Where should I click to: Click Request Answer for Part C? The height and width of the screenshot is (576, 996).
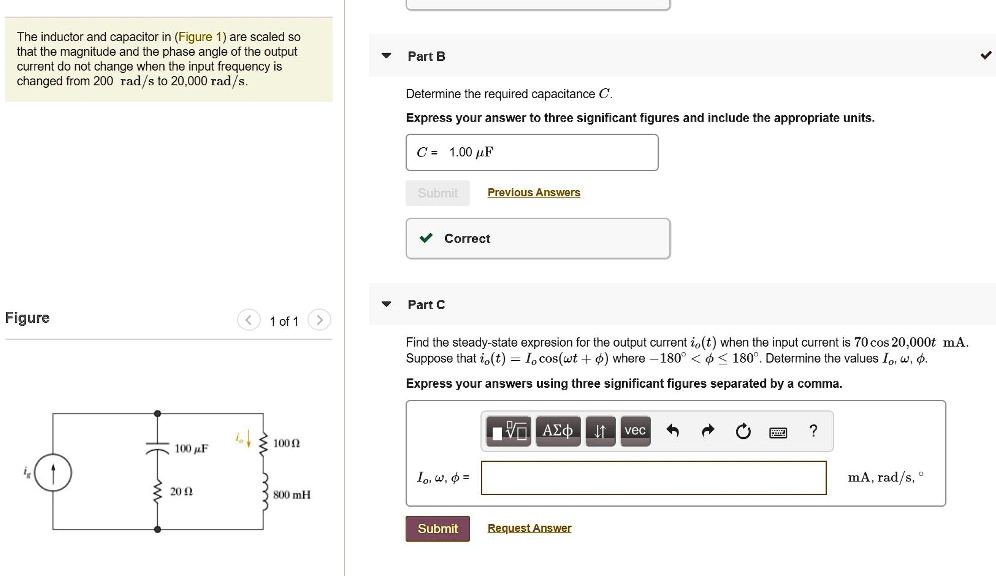(529, 528)
